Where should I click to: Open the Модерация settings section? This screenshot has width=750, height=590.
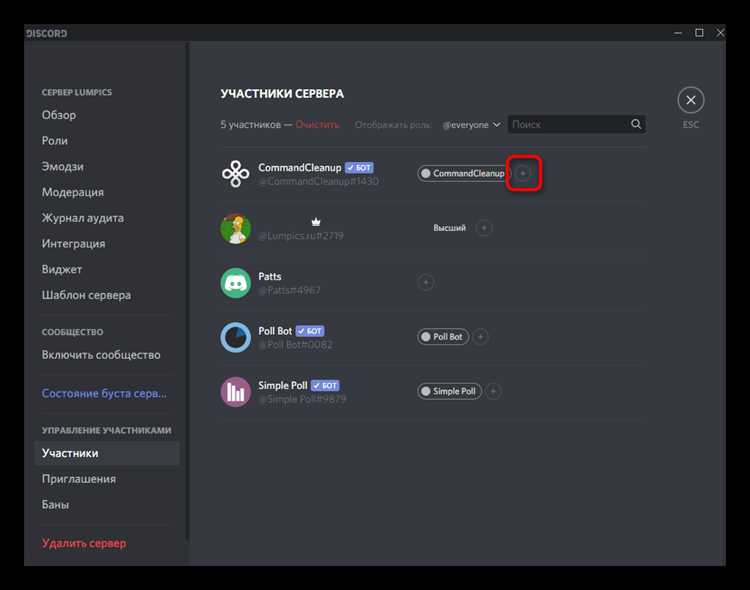73,192
